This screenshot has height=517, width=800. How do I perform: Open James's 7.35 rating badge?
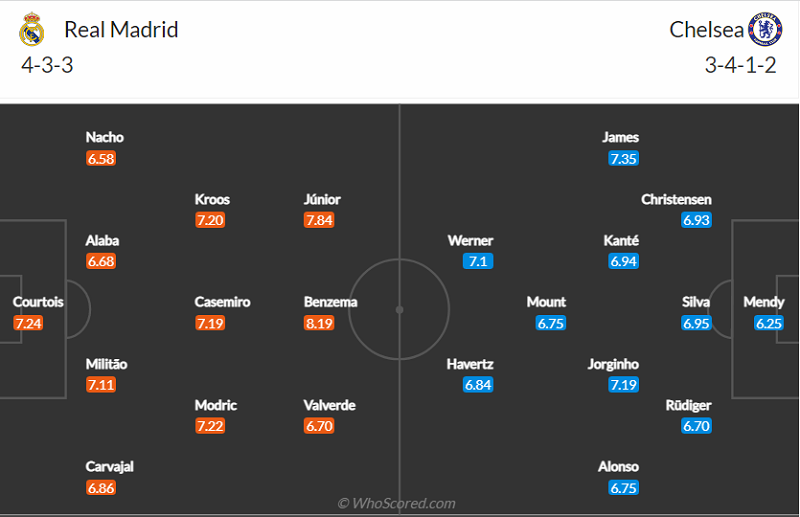point(623,158)
